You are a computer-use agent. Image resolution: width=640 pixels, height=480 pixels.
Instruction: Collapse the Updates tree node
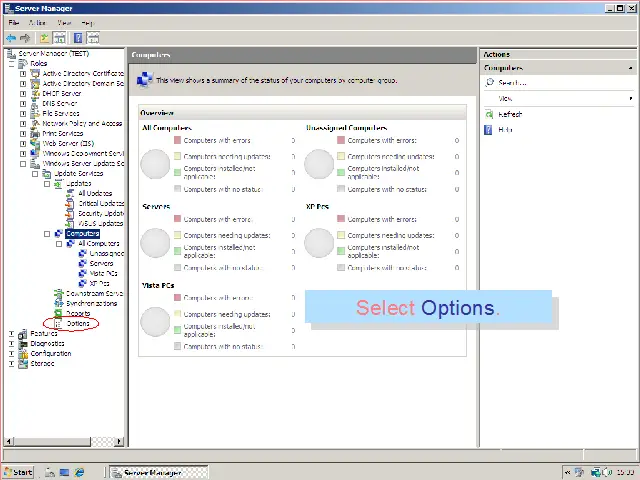[47, 184]
